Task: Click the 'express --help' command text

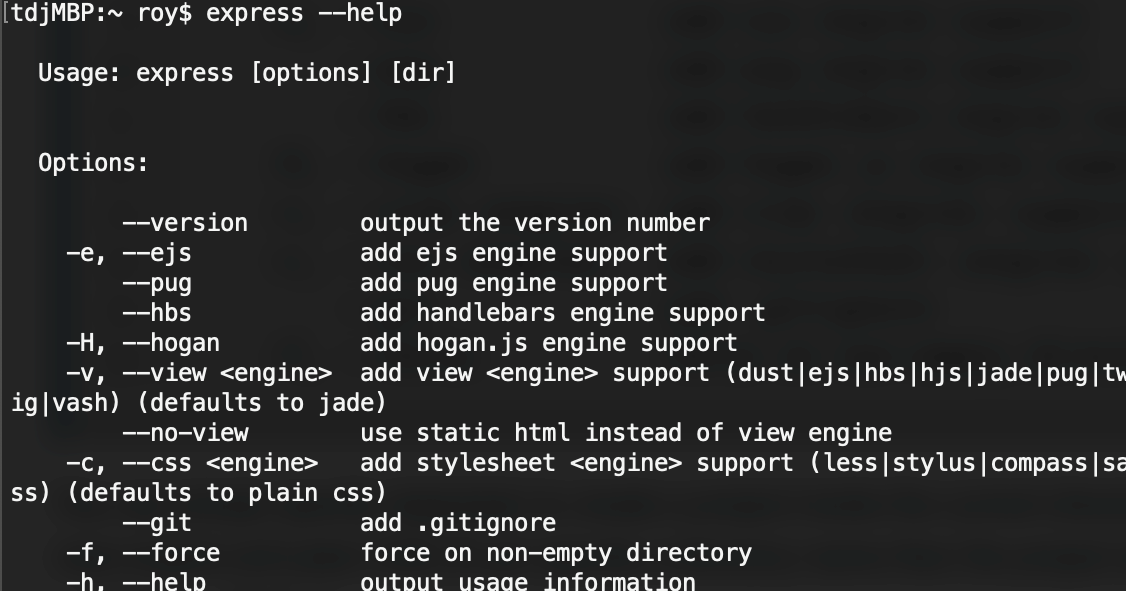Action: coord(304,14)
